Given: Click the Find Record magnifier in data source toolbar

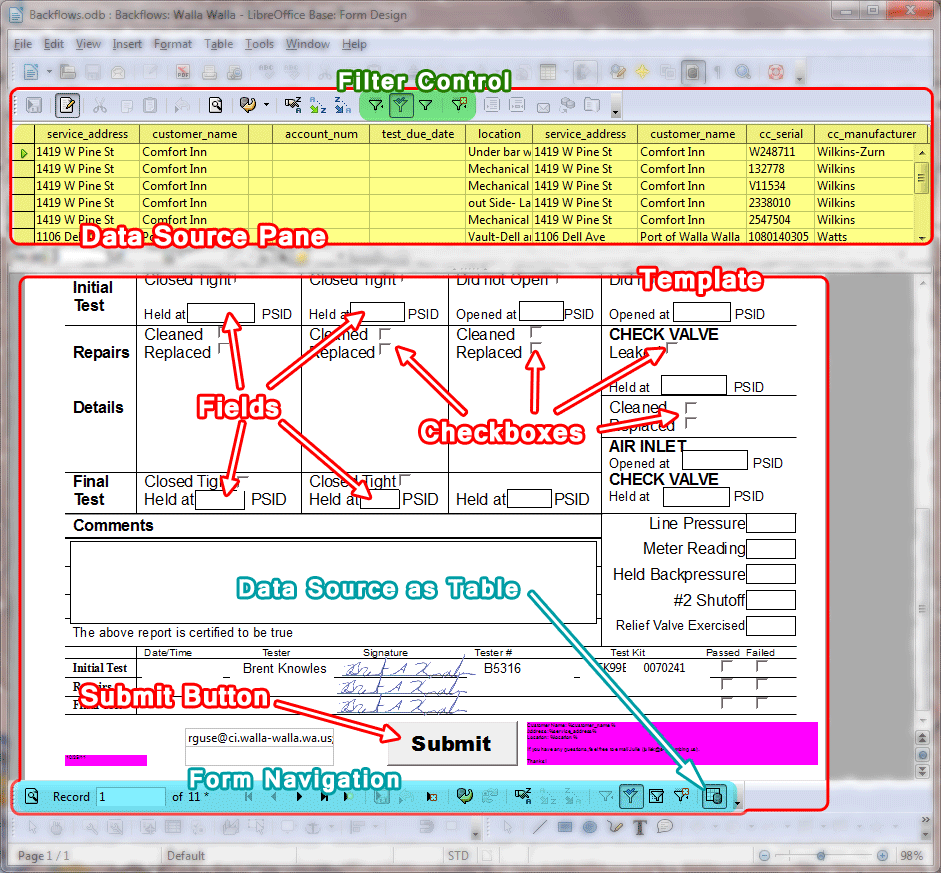Looking at the screenshot, I should (215, 105).
